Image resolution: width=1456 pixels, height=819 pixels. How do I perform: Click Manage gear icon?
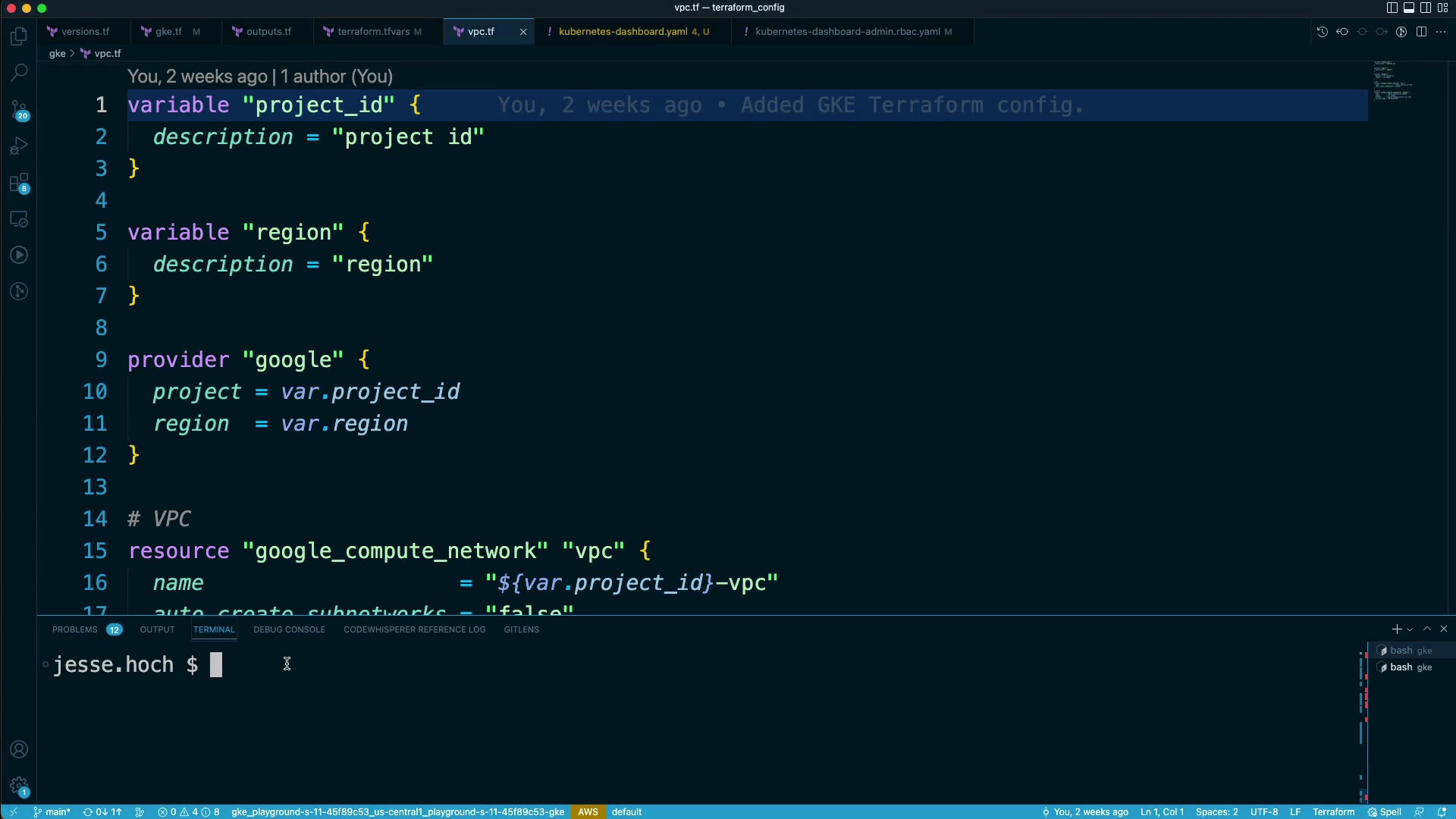point(19,786)
